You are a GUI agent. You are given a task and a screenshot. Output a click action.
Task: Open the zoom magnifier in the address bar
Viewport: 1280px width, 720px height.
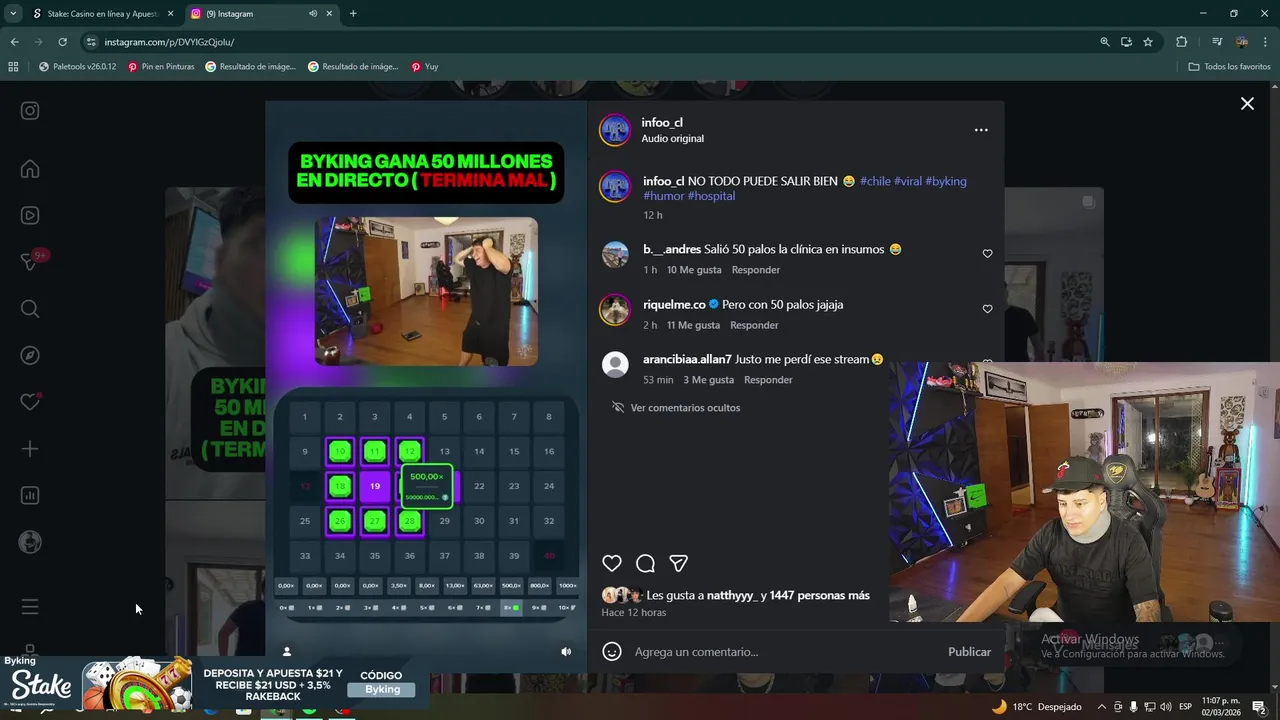(1105, 42)
